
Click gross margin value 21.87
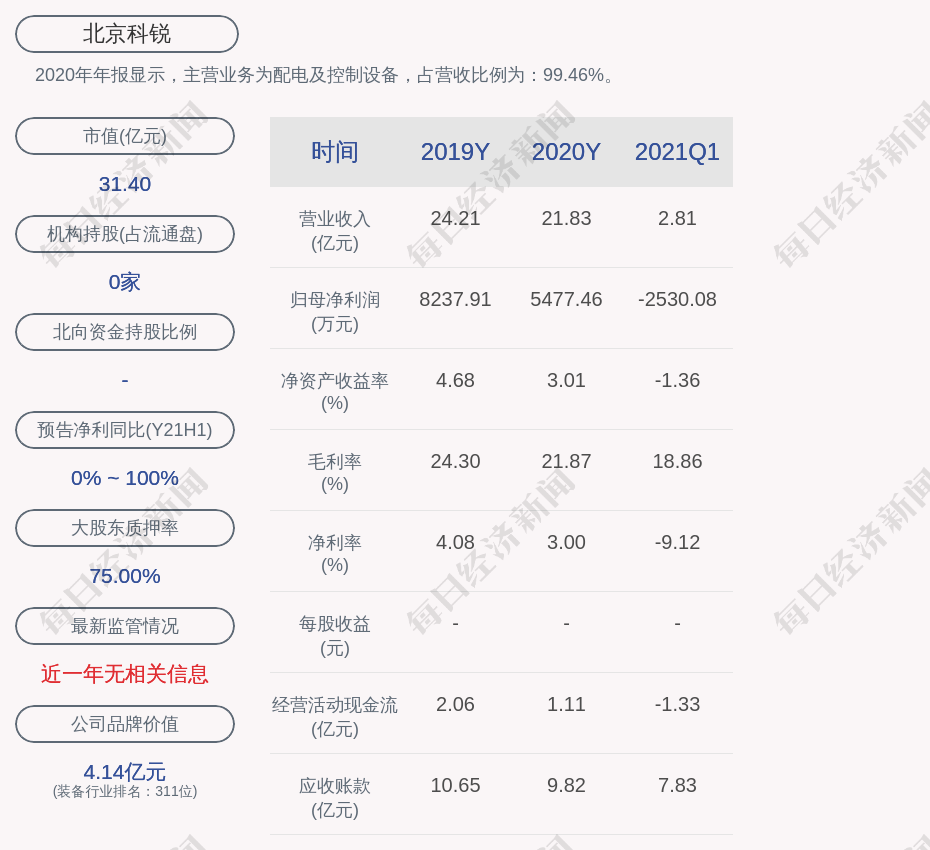pyautogui.click(x=566, y=461)
